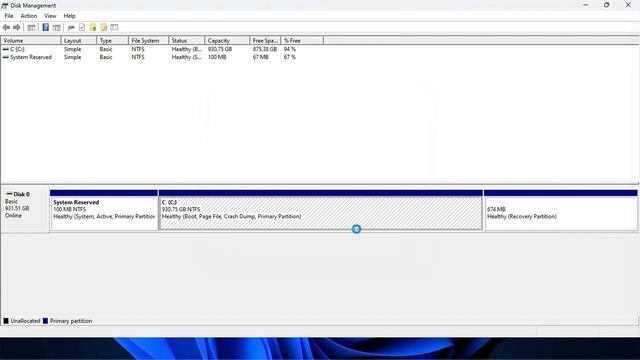Click the last toolbar icon showing columns view
The image size is (640, 360).
114,27
